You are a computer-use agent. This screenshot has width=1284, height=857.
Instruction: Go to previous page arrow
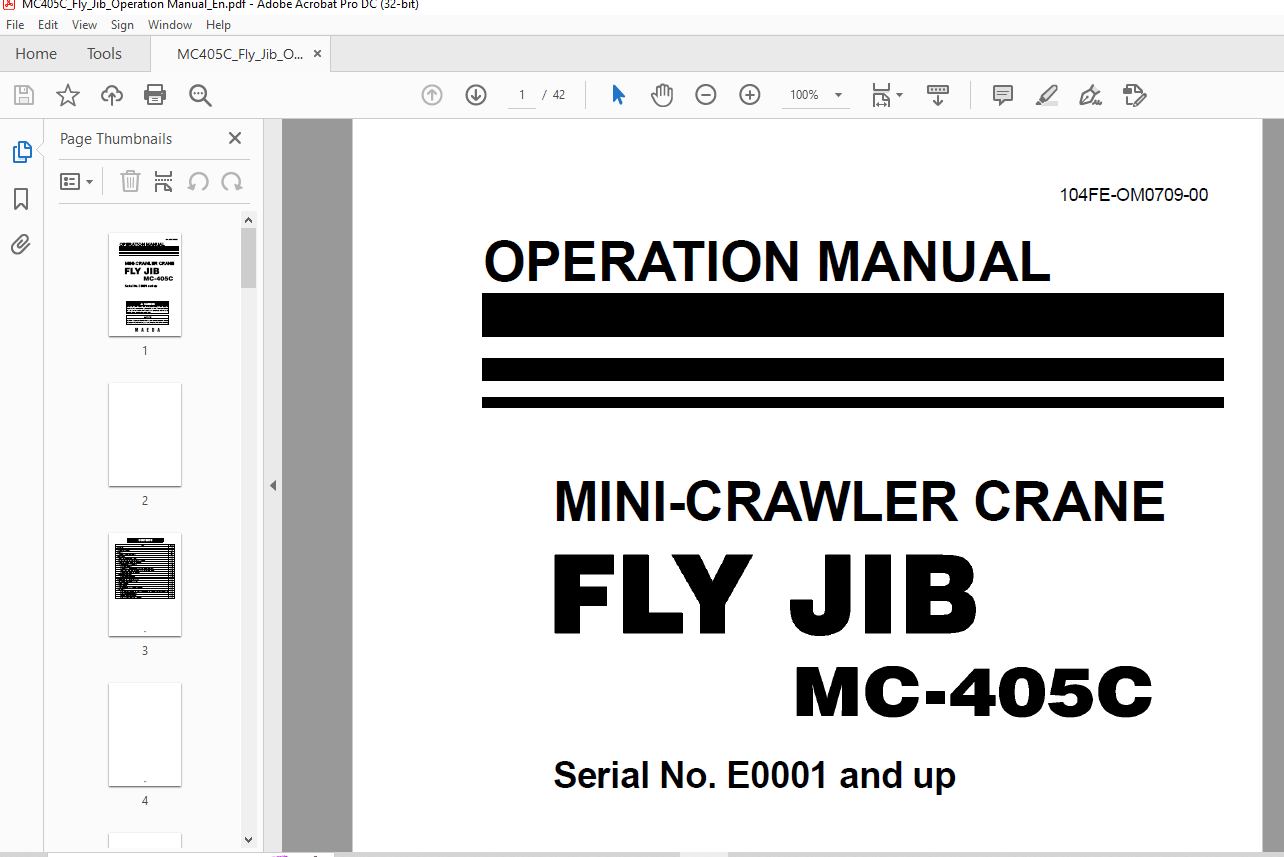(x=432, y=95)
